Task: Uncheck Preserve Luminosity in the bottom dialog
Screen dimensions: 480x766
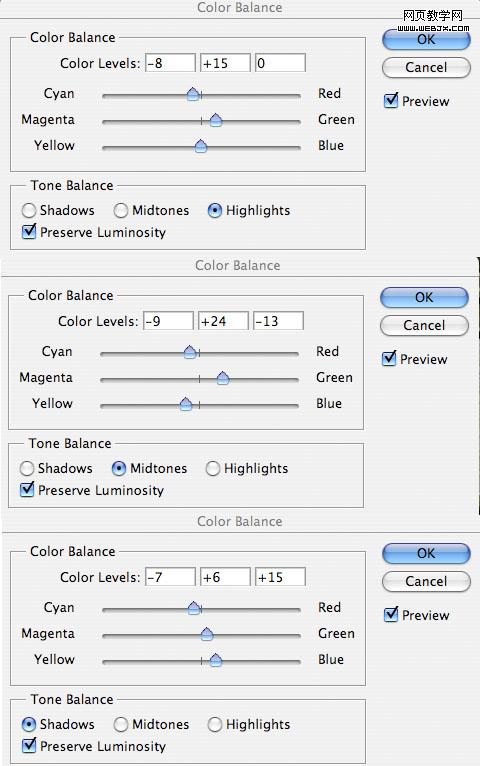Action: (x=29, y=745)
